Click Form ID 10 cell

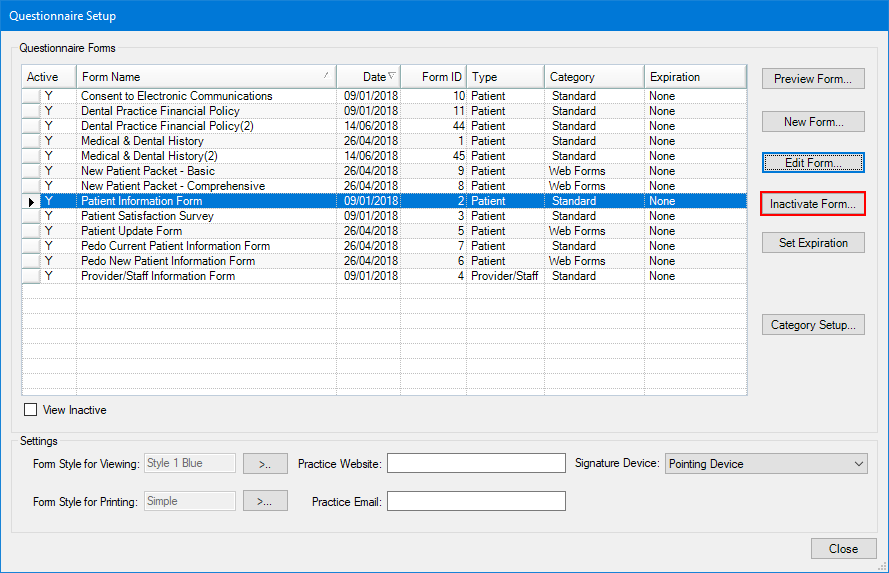coord(434,96)
